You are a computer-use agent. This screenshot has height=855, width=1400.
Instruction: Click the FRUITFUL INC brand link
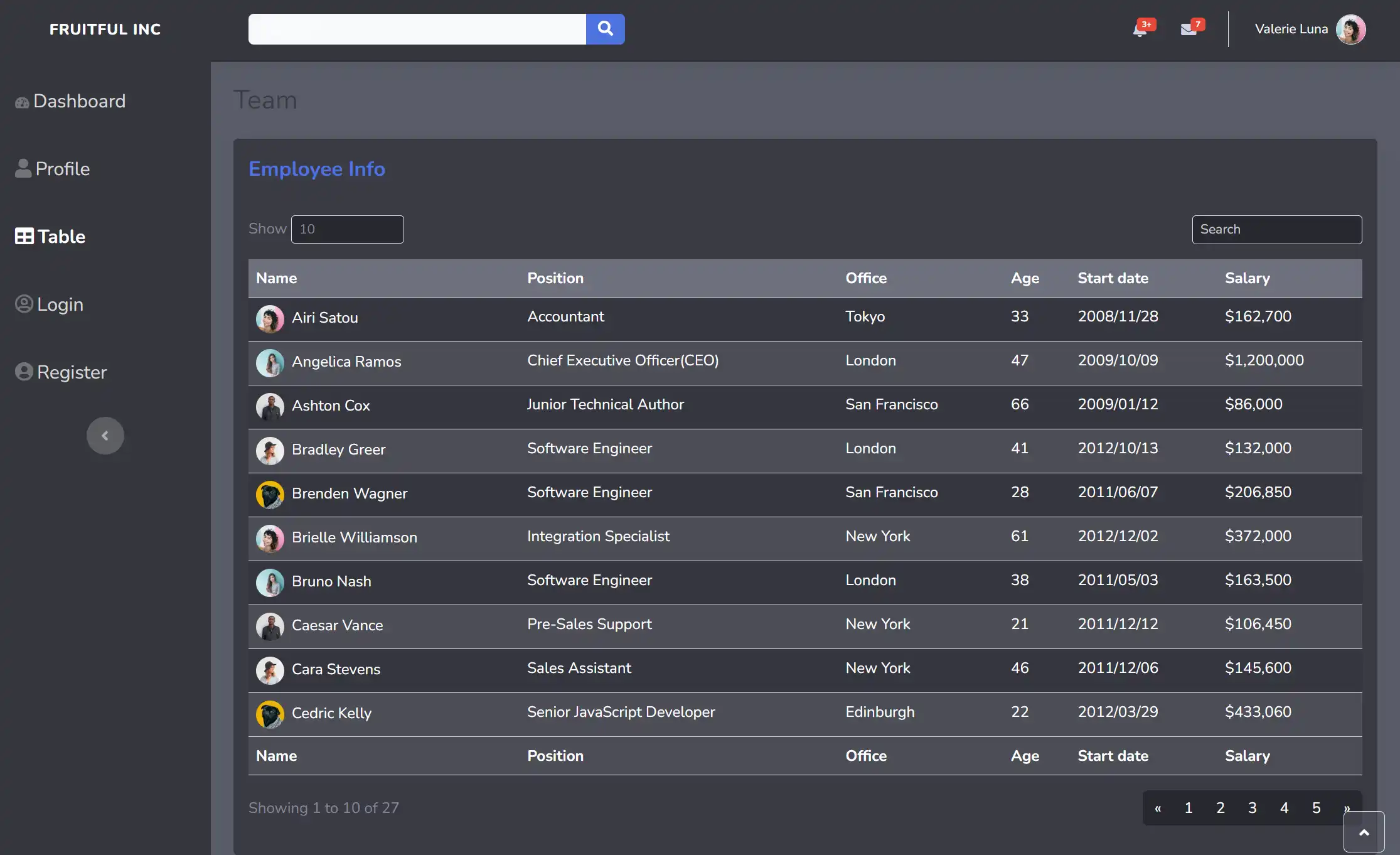pyautogui.click(x=105, y=30)
